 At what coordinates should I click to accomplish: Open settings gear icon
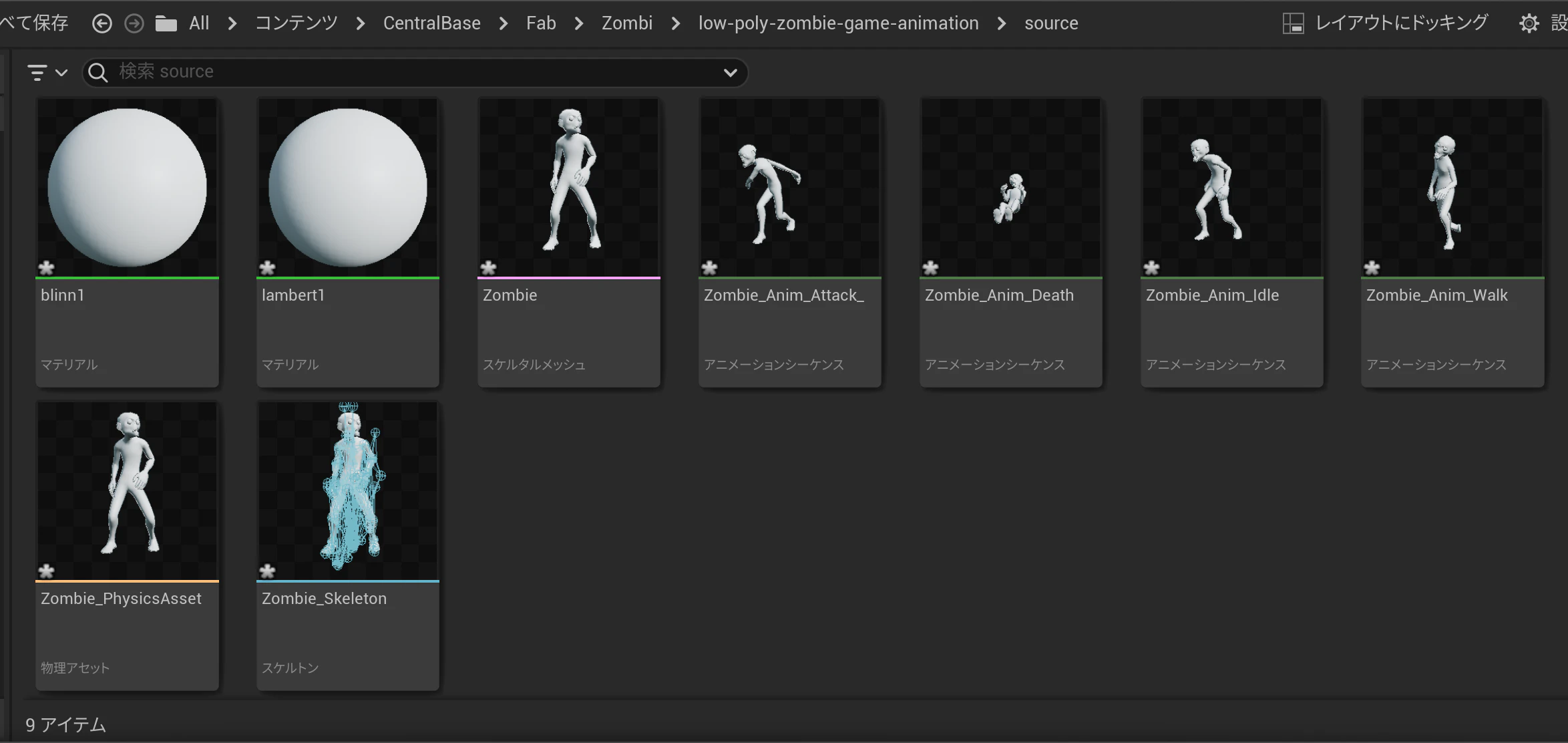[x=1529, y=24]
